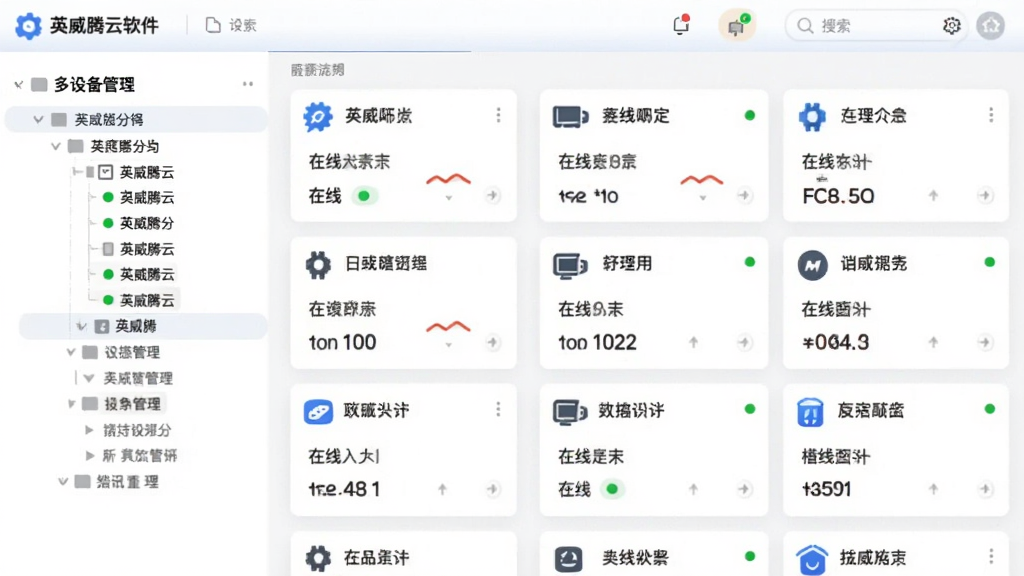
Task: Open the three-dot menu on the first card
Action: point(498,116)
